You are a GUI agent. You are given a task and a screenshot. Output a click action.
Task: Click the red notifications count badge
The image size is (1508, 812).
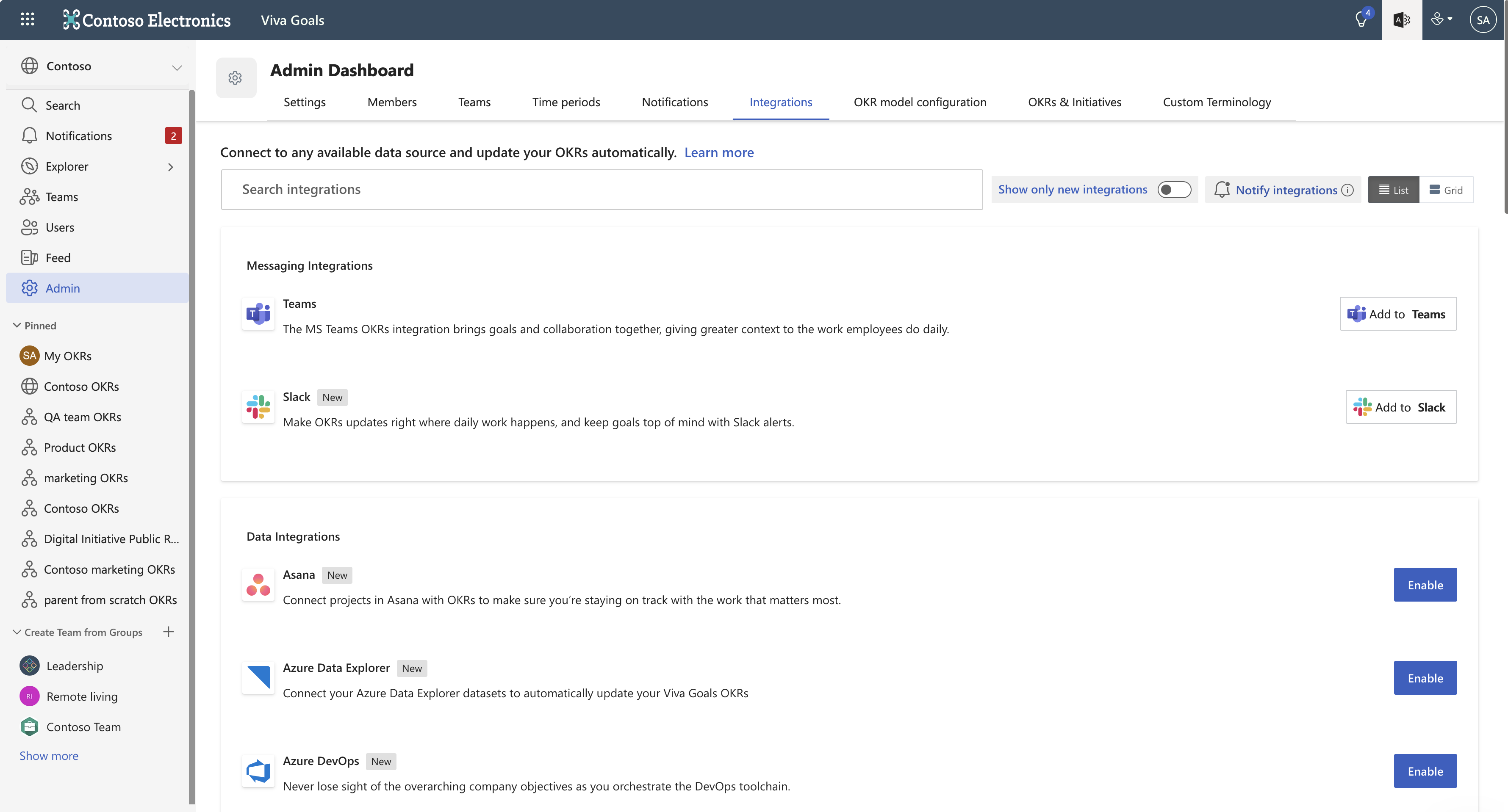click(x=173, y=136)
